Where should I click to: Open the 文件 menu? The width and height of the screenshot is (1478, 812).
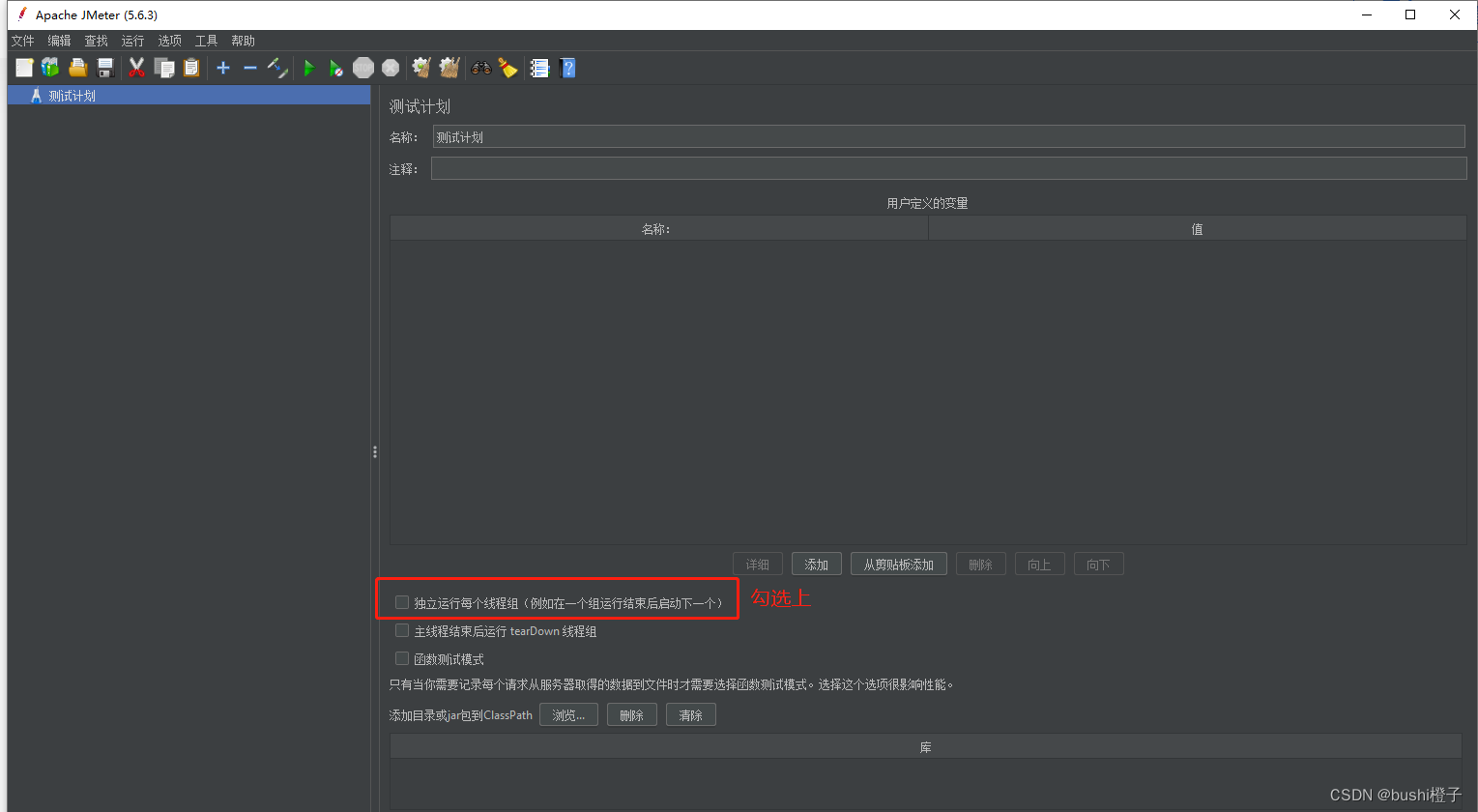click(x=22, y=41)
